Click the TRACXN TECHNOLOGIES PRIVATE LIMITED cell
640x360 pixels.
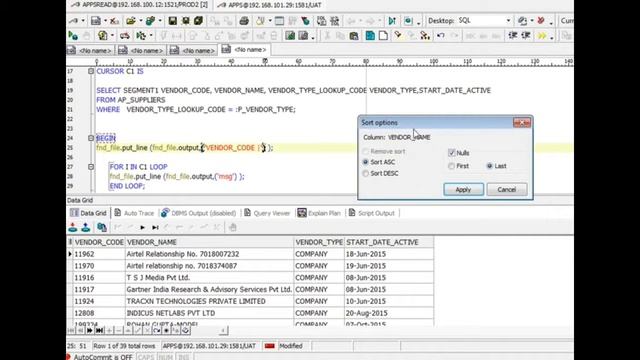click(209, 301)
